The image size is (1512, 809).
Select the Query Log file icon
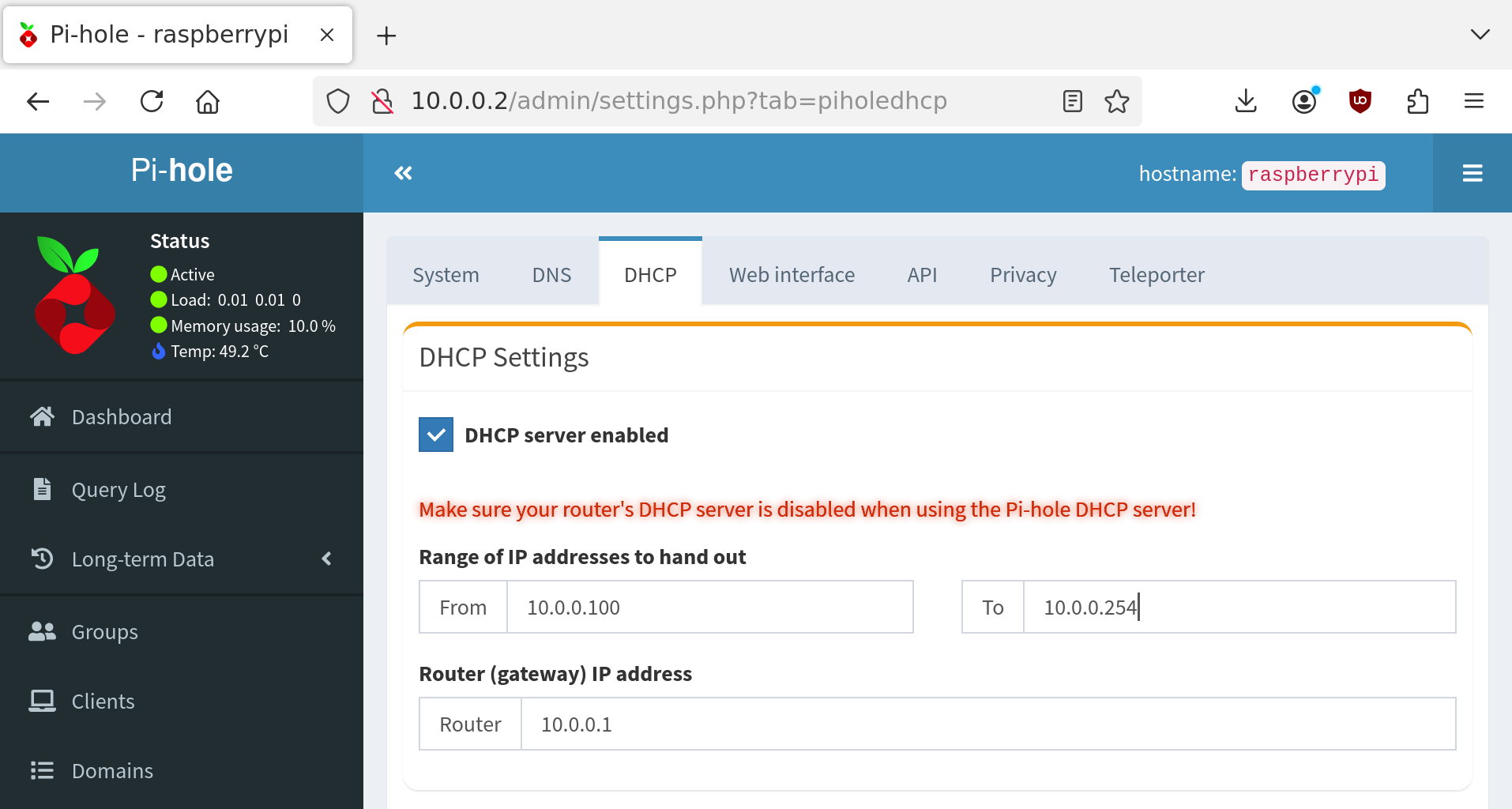pyautogui.click(x=42, y=489)
